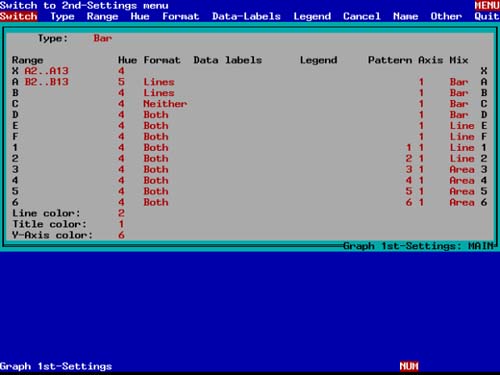Click the 'Legend' column header
Viewport: 500px width, 375px height.
[x=319, y=60]
